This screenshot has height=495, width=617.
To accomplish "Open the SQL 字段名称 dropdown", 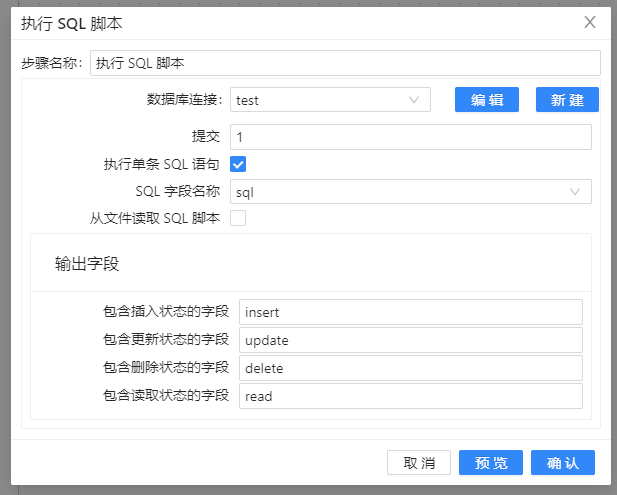I will [x=400, y=191].
